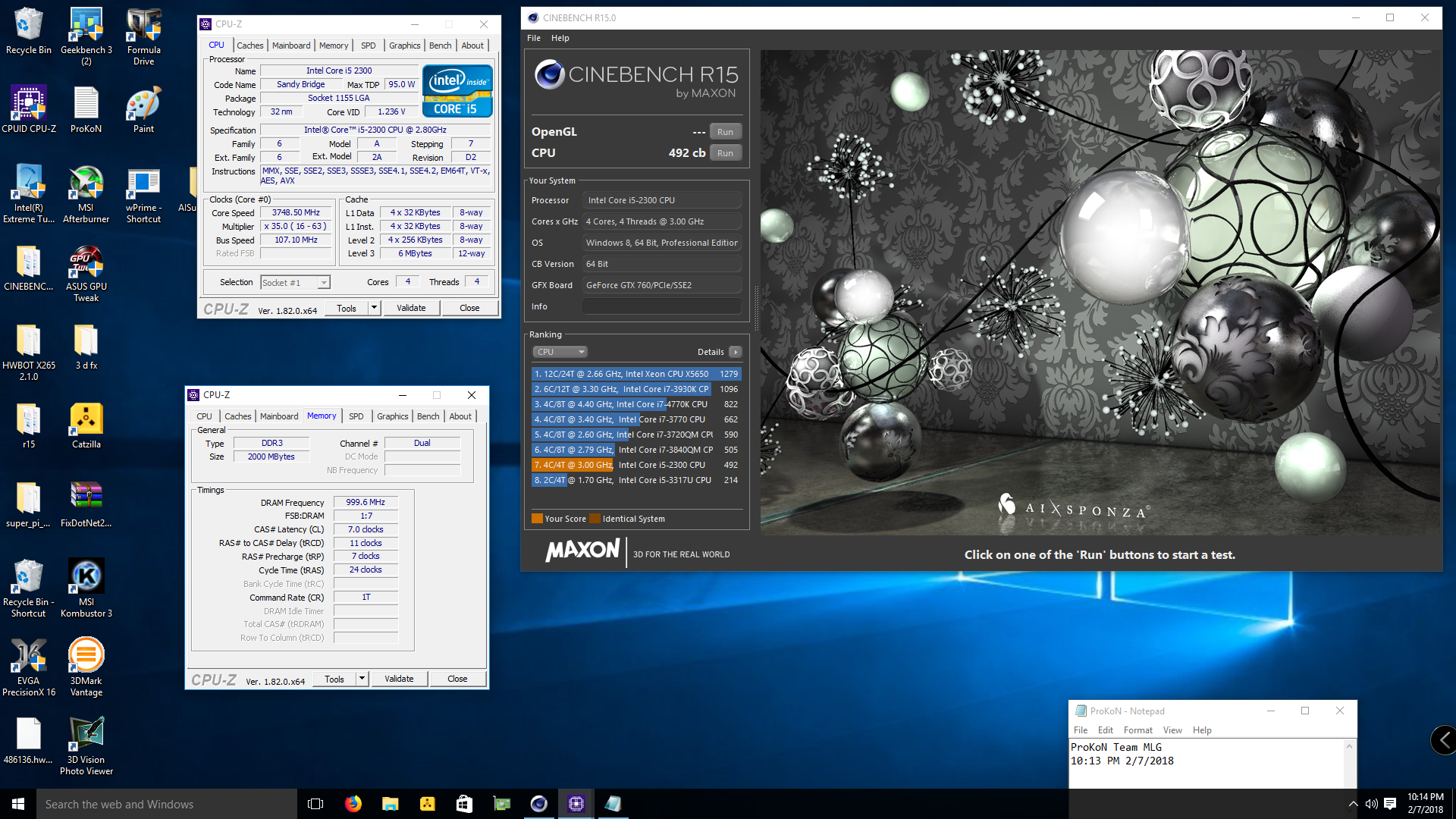Click Validate in lower CPU-Z window
Screen dimensions: 1456x819
click(399, 679)
